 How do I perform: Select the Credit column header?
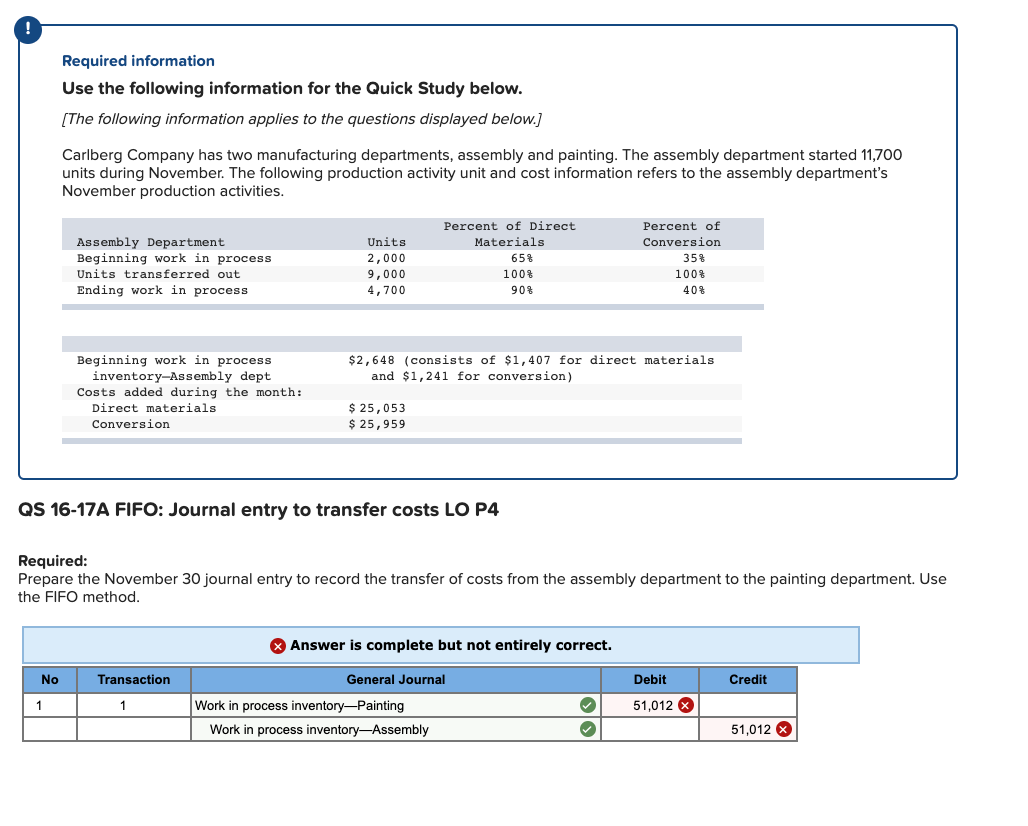[748, 680]
